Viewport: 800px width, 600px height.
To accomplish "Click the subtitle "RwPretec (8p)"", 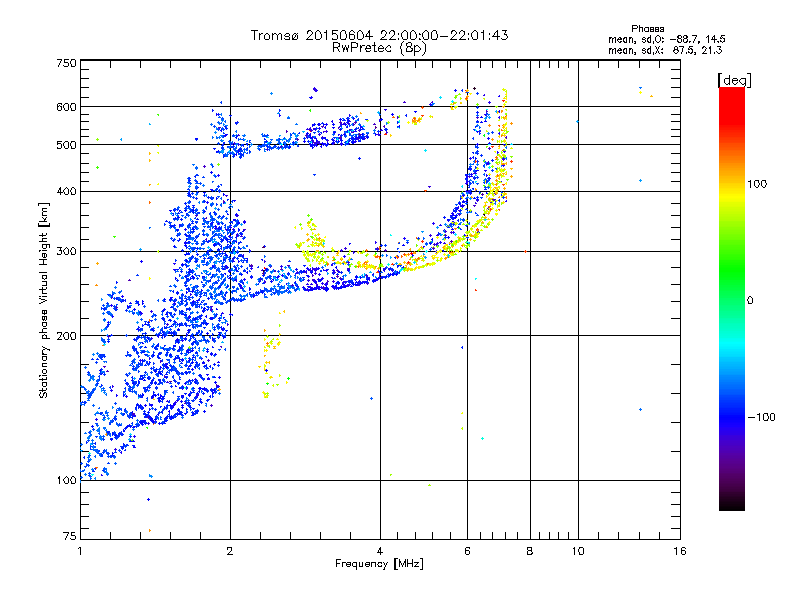I will tap(379, 48).
